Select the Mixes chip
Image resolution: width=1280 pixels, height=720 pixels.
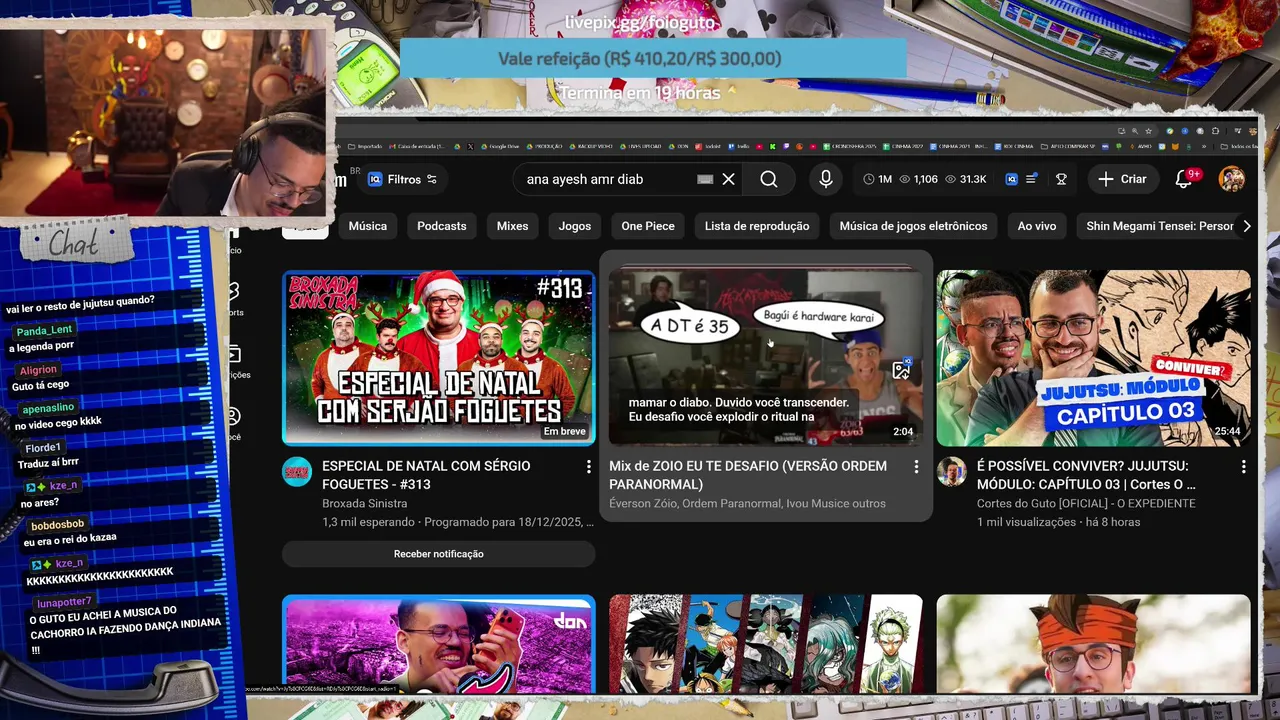coord(512,226)
